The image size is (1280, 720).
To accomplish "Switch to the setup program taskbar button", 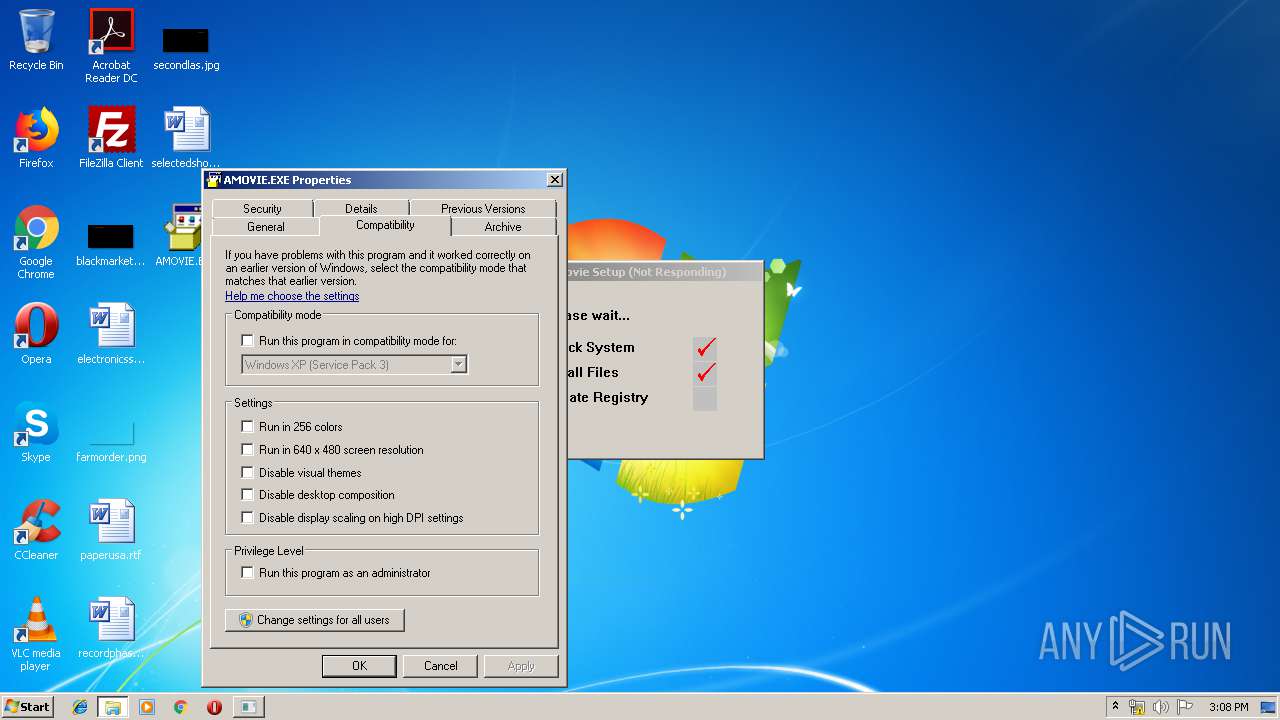I will (x=248, y=707).
